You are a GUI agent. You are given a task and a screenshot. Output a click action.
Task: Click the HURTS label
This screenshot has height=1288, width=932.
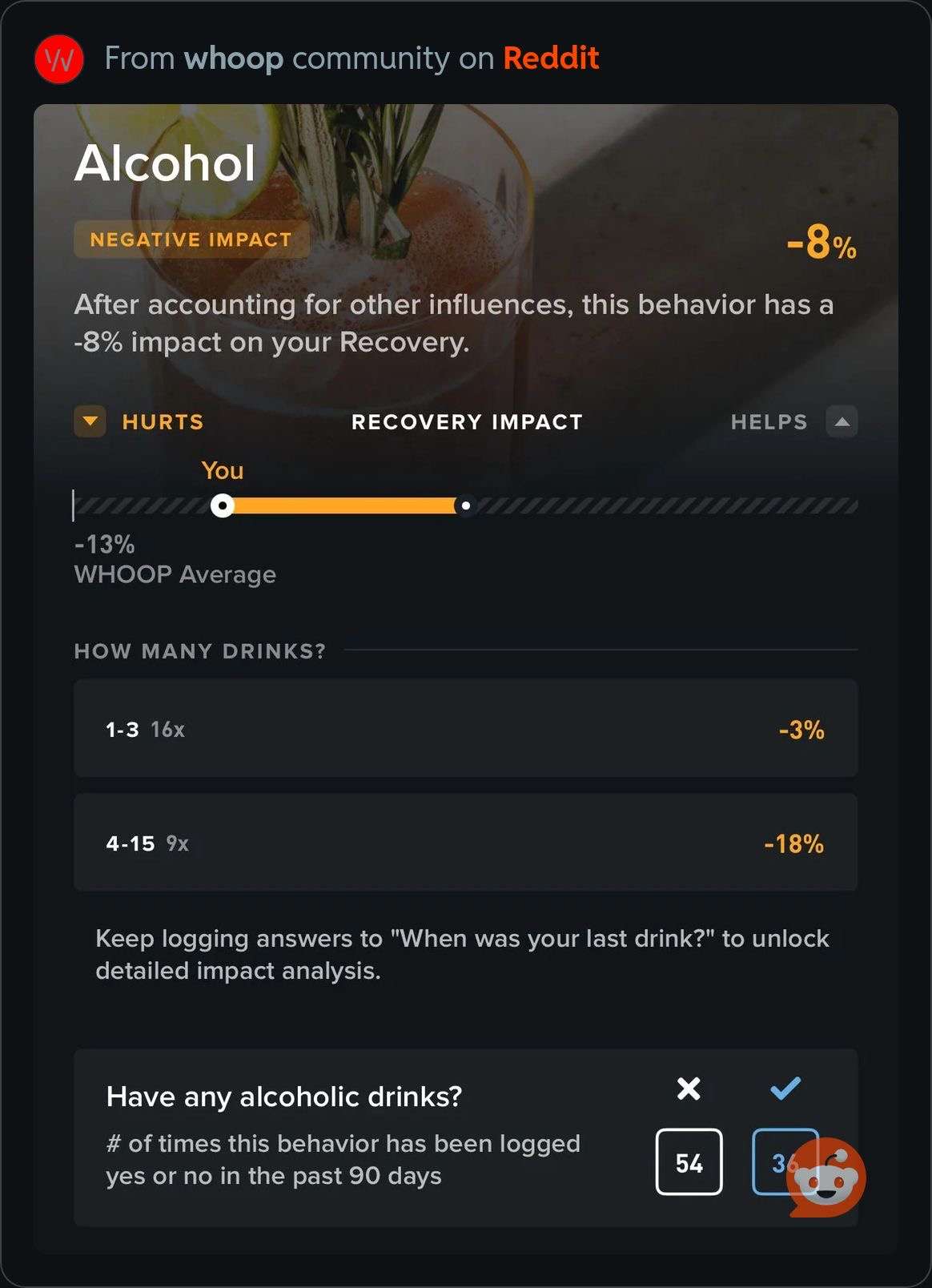click(163, 422)
